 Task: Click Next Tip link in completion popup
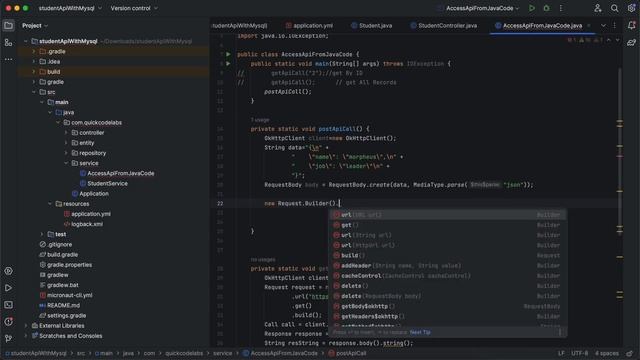(x=420, y=332)
